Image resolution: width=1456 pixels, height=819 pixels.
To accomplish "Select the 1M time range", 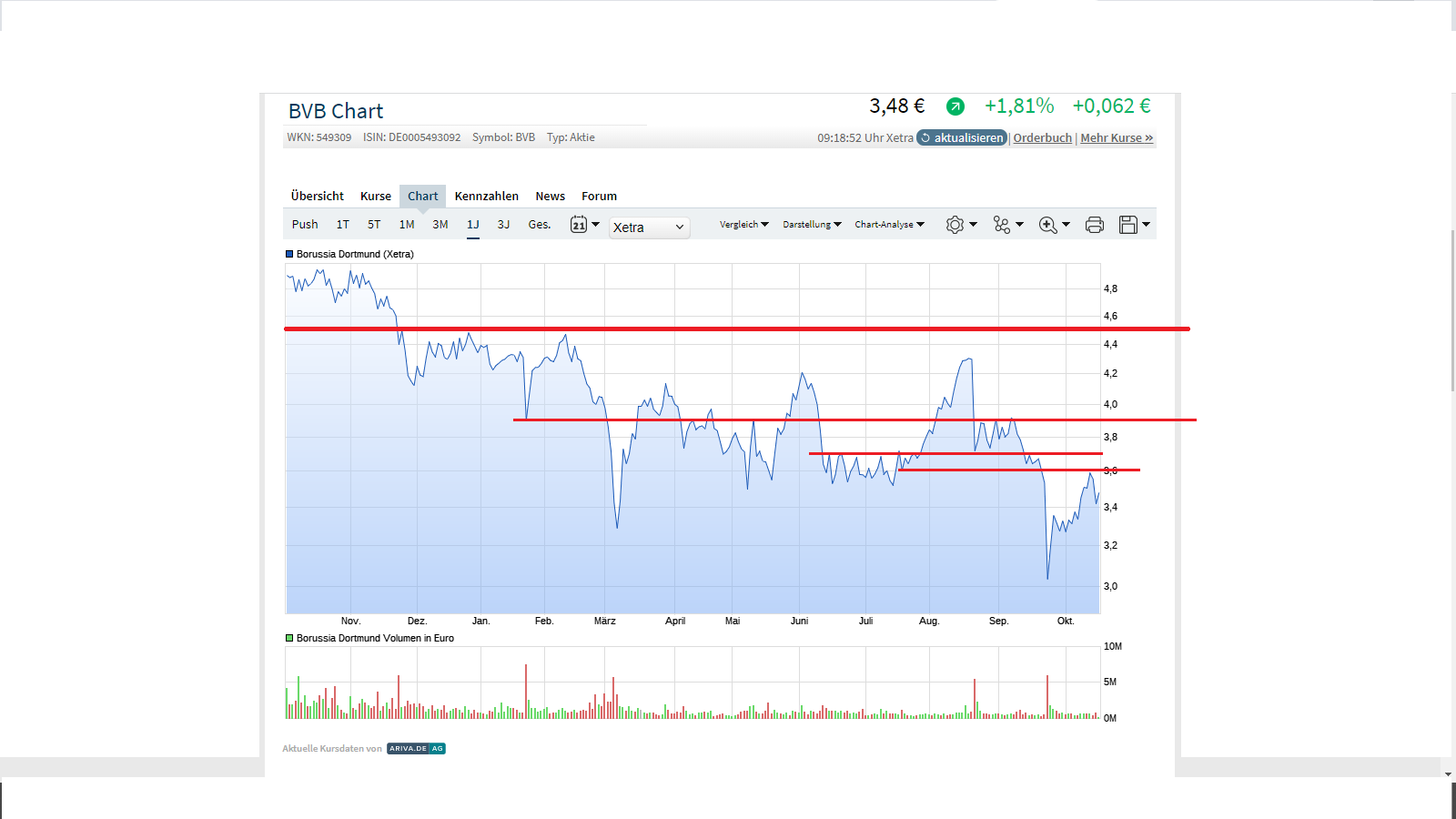I will [407, 225].
